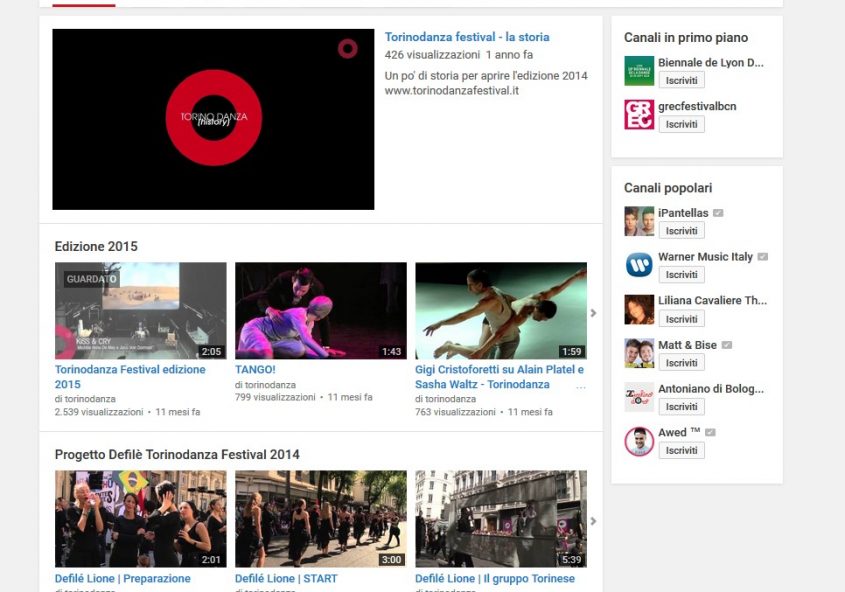This screenshot has height=592, width=845.
Task: Open Matt & Bise channel name
Action: [687, 345]
